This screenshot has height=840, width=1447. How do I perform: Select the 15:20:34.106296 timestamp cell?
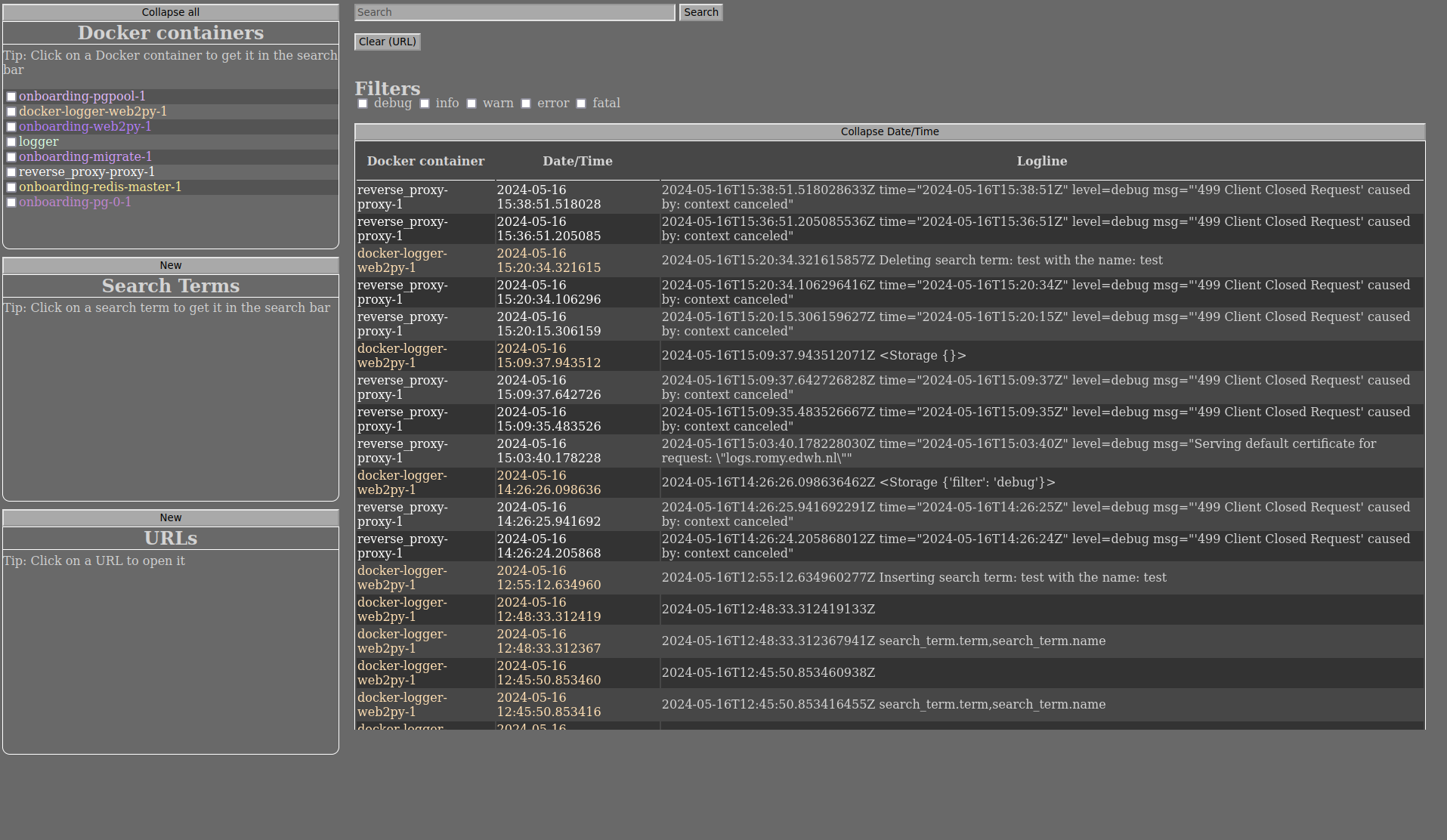click(x=577, y=292)
